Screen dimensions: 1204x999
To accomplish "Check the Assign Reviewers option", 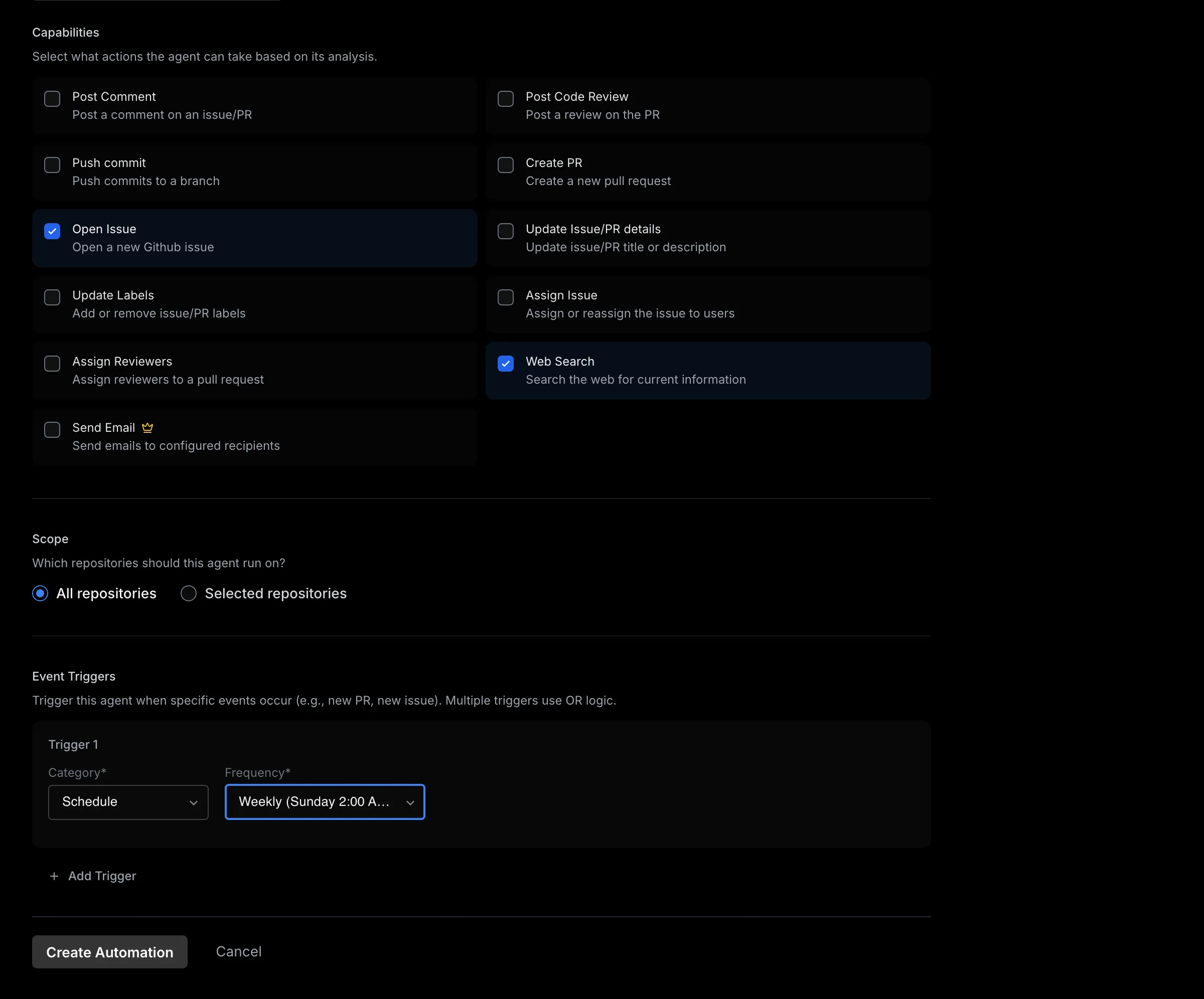I will 52,364.
